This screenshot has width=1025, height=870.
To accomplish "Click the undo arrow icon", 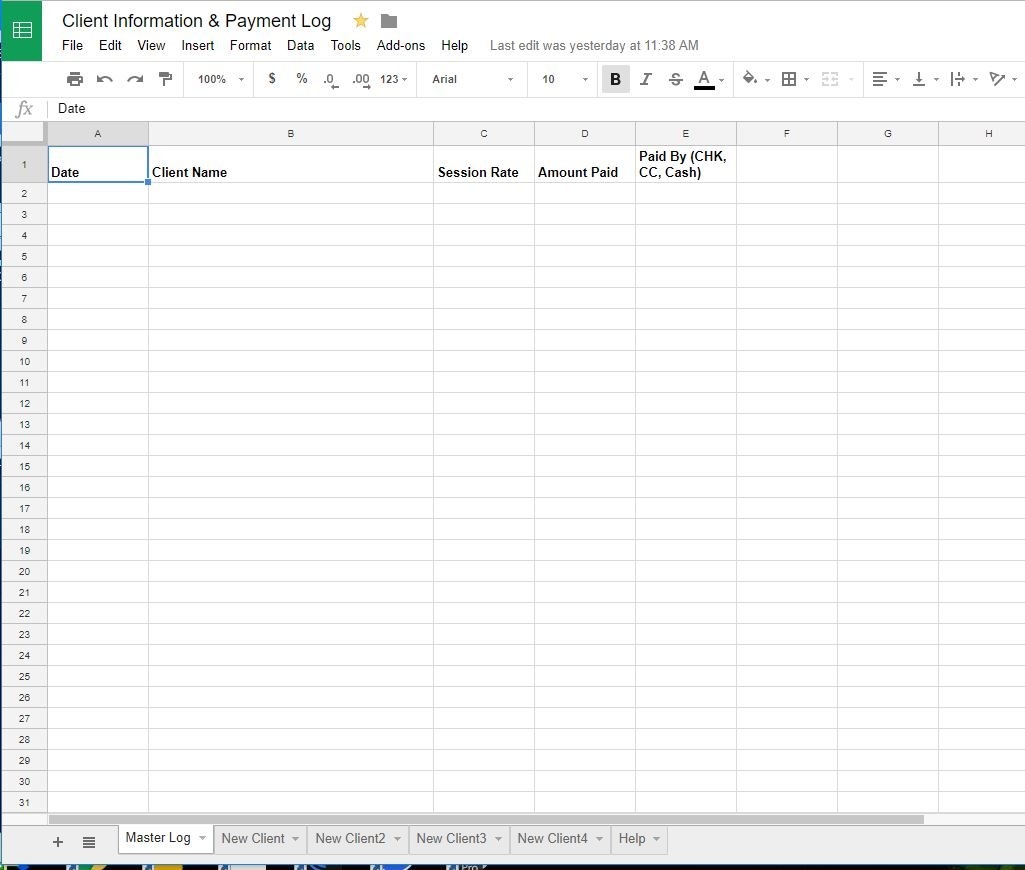I will click(x=105, y=79).
